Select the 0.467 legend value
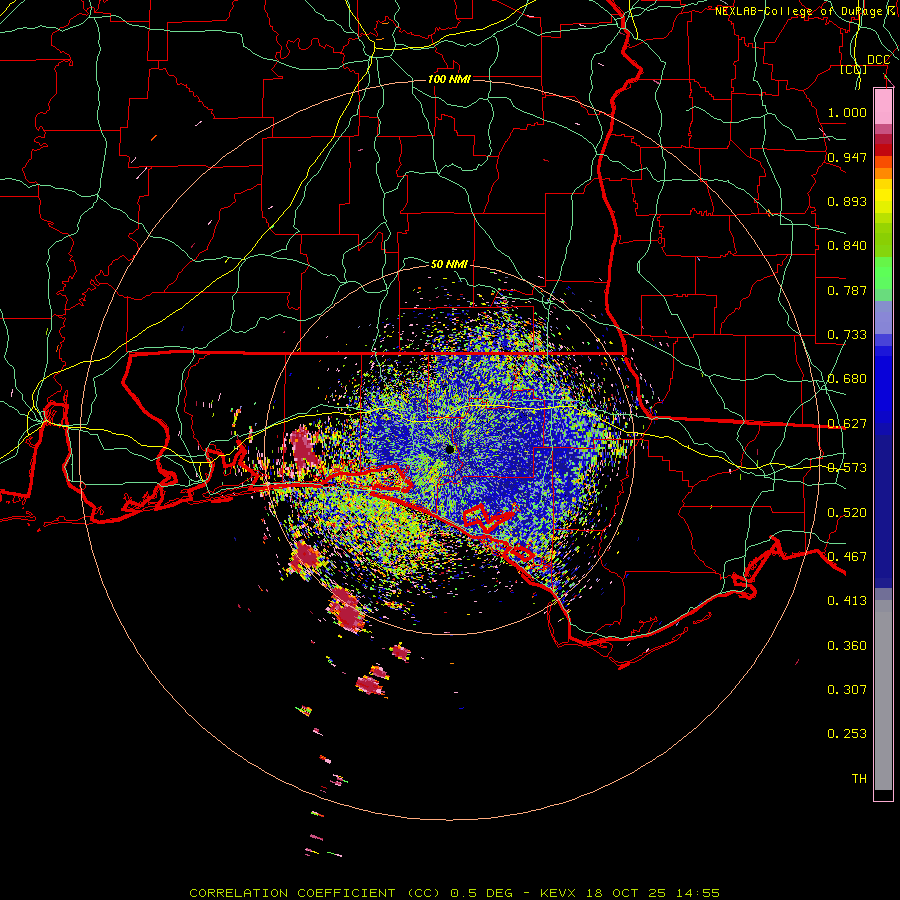Screen dimensions: 900x900 [x=847, y=557]
